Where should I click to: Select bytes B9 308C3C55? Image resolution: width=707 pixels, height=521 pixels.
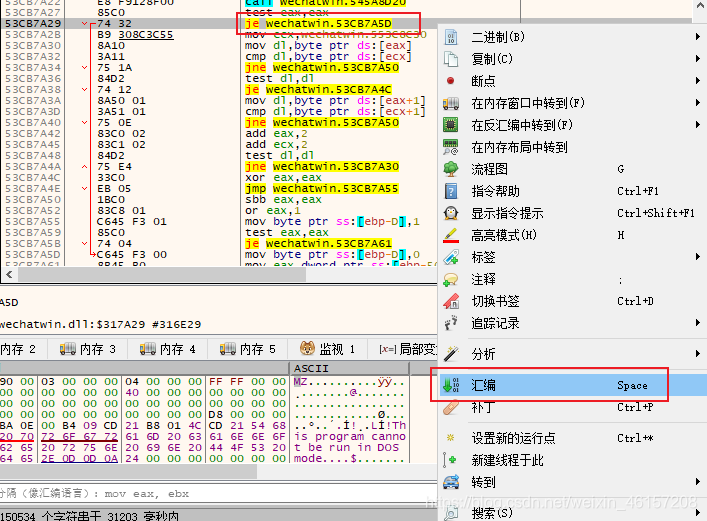135,35
